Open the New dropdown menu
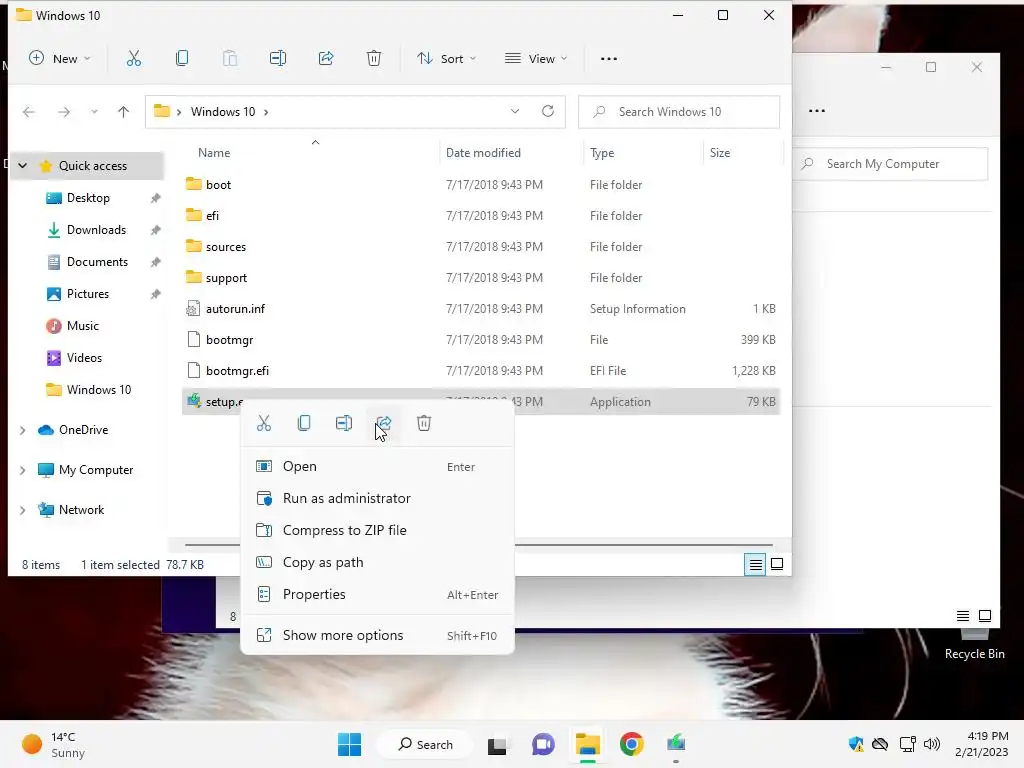 tap(59, 59)
